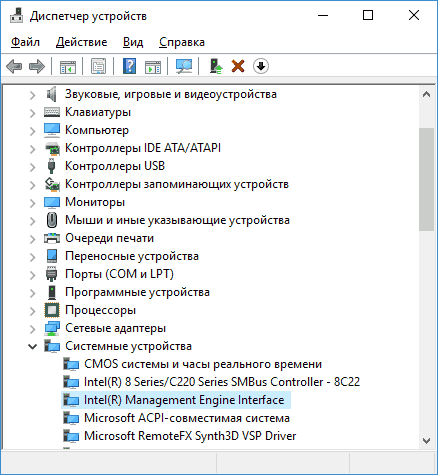438x475 pixels.
Task: Click the speaker icon for sound devices
Action: click(x=52, y=94)
